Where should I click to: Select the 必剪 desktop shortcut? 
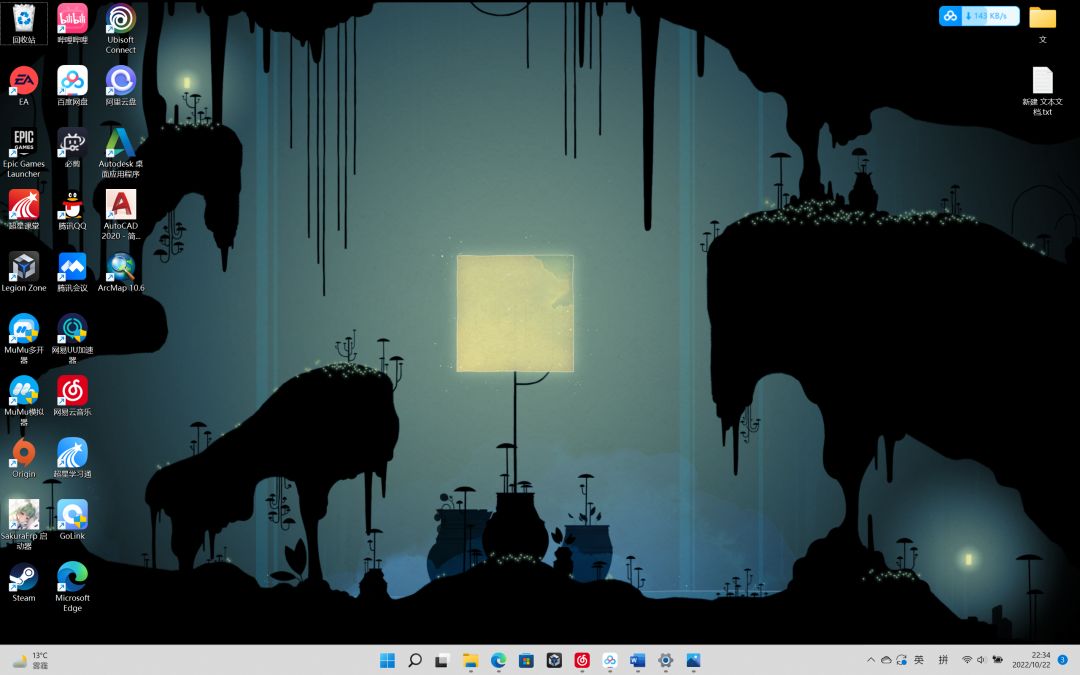click(x=72, y=147)
